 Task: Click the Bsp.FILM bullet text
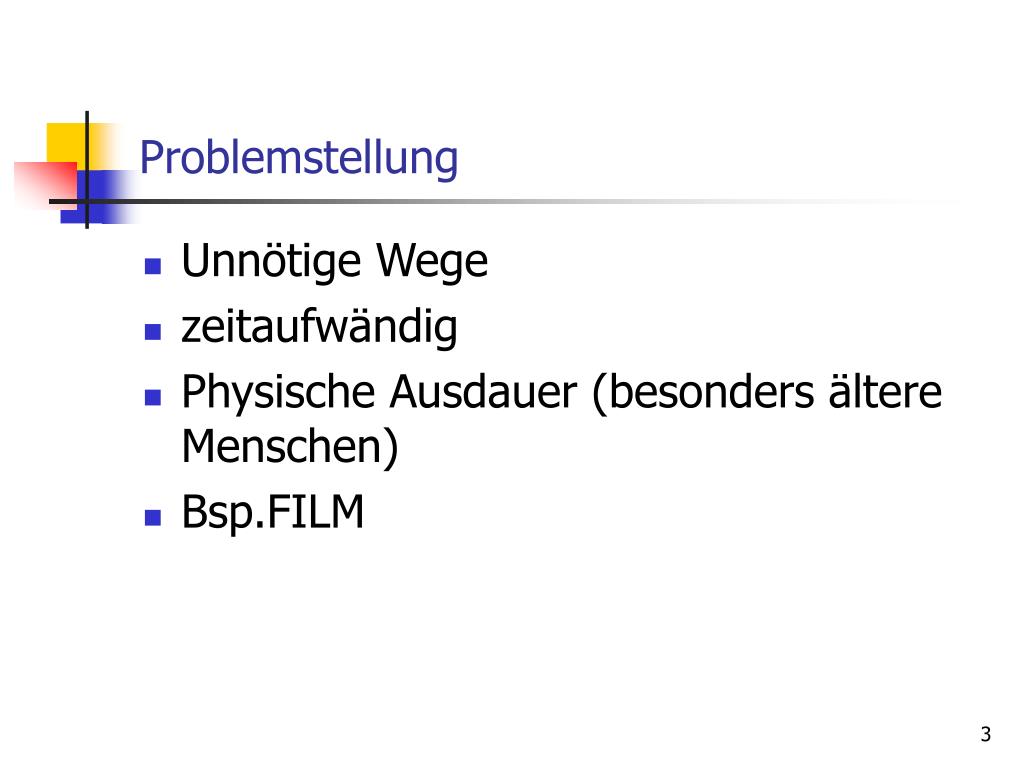(x=272, y=511)
